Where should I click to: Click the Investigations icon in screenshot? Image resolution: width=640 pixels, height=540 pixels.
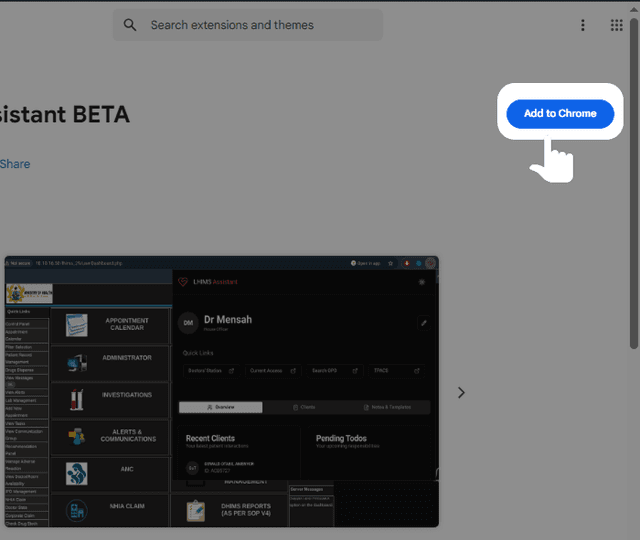[77, 399]
